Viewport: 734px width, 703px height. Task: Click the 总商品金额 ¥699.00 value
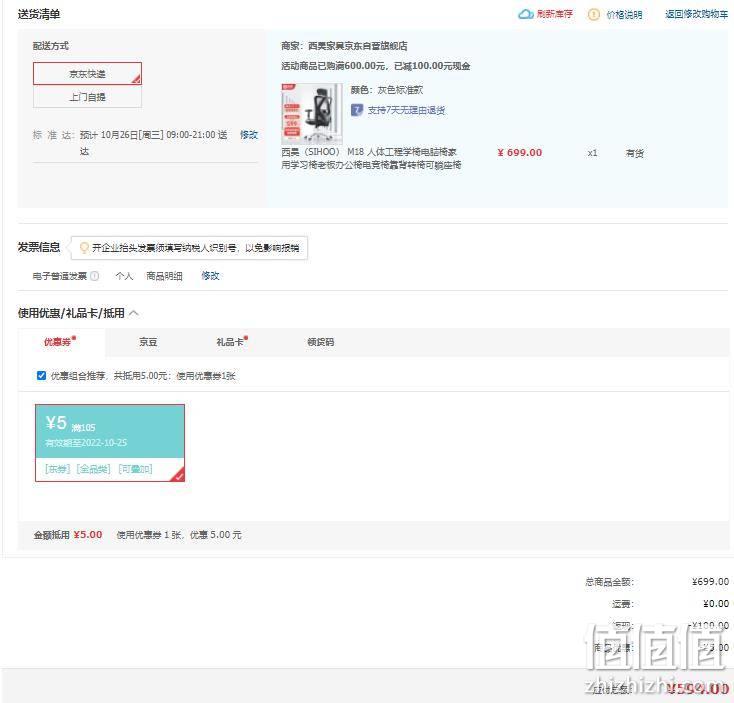[x=710, y=581]
